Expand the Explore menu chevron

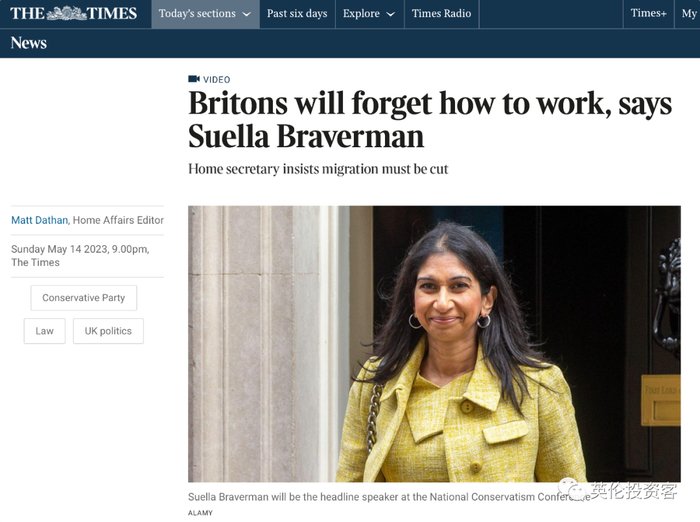391,14
